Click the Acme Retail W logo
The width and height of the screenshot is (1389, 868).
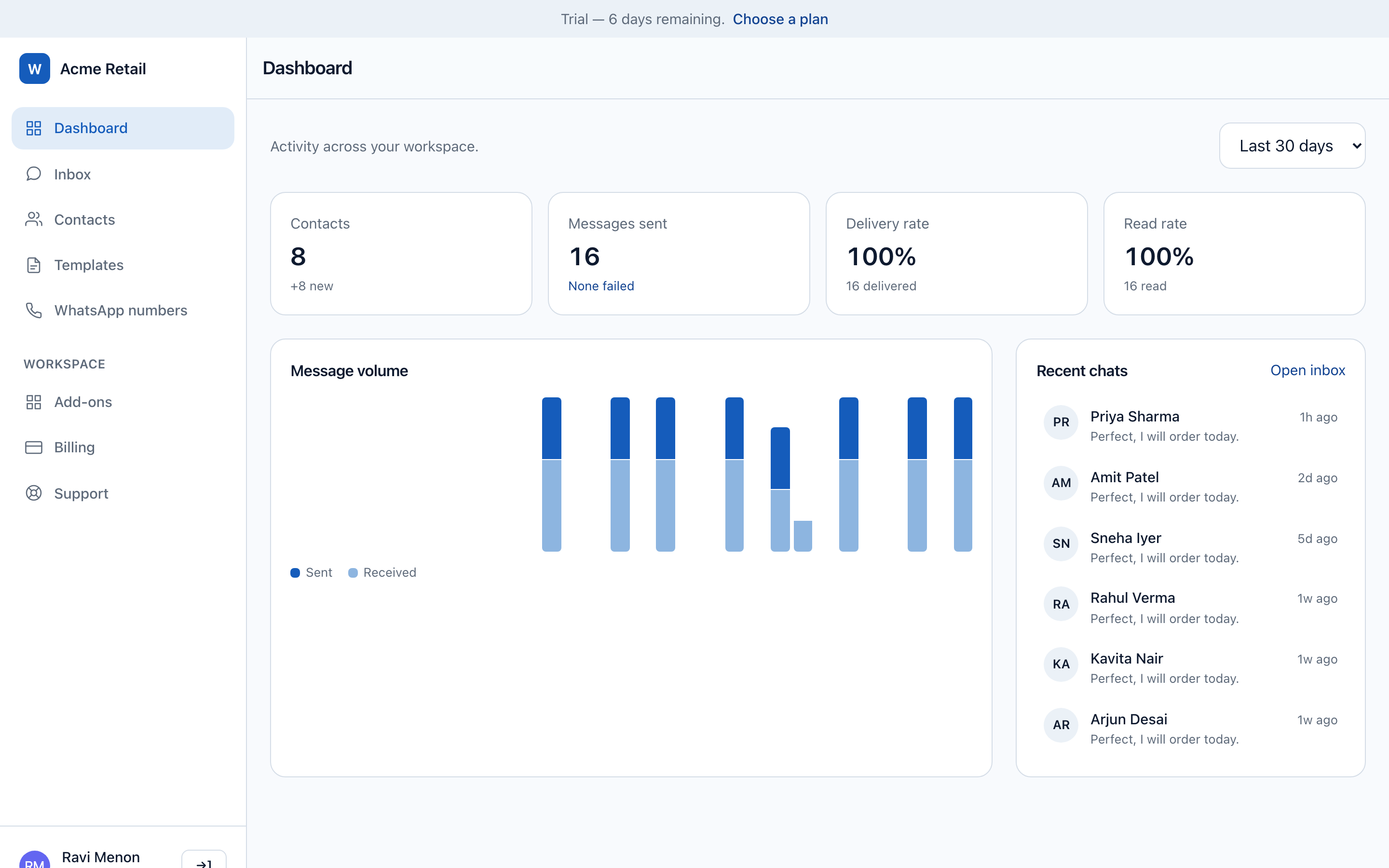point(34,69)
